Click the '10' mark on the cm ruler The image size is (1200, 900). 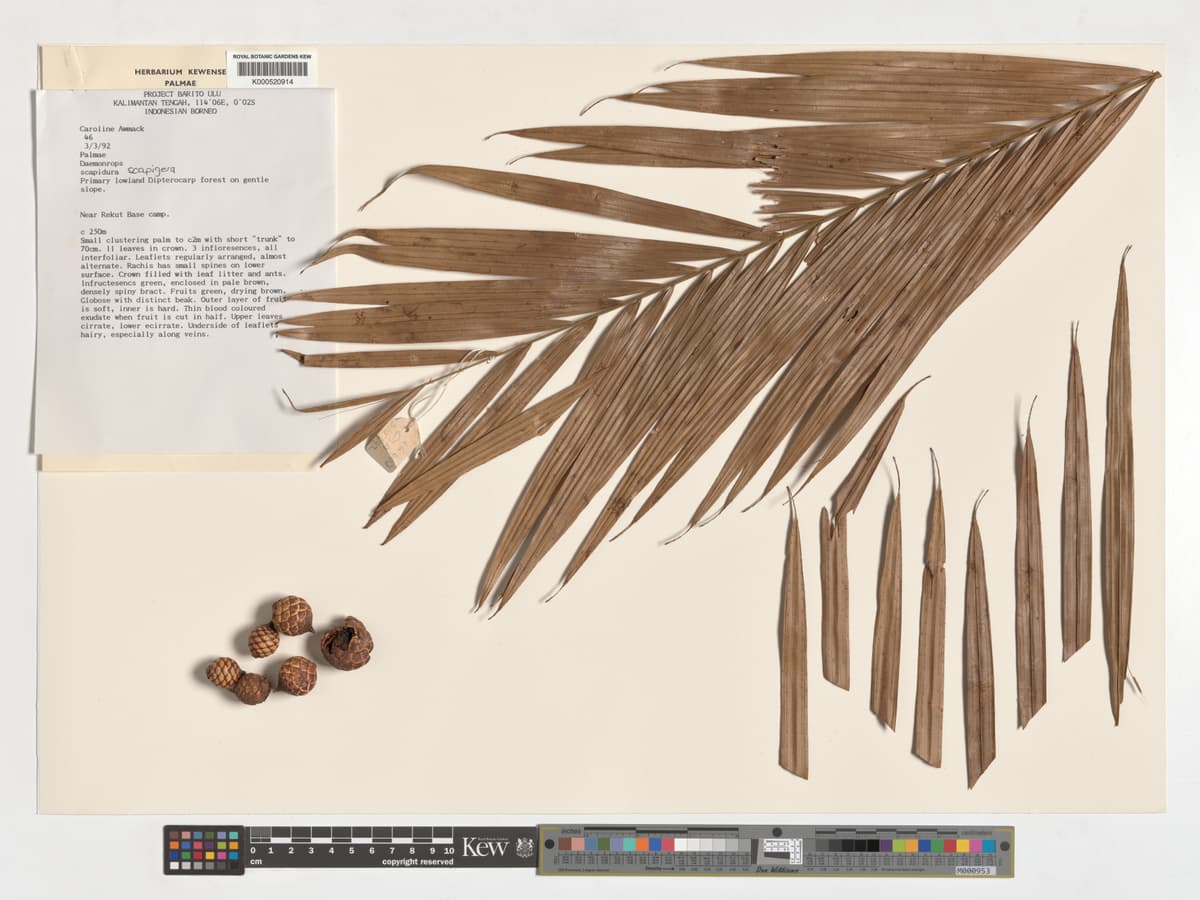pyautogui.click(x=450, y=850)
